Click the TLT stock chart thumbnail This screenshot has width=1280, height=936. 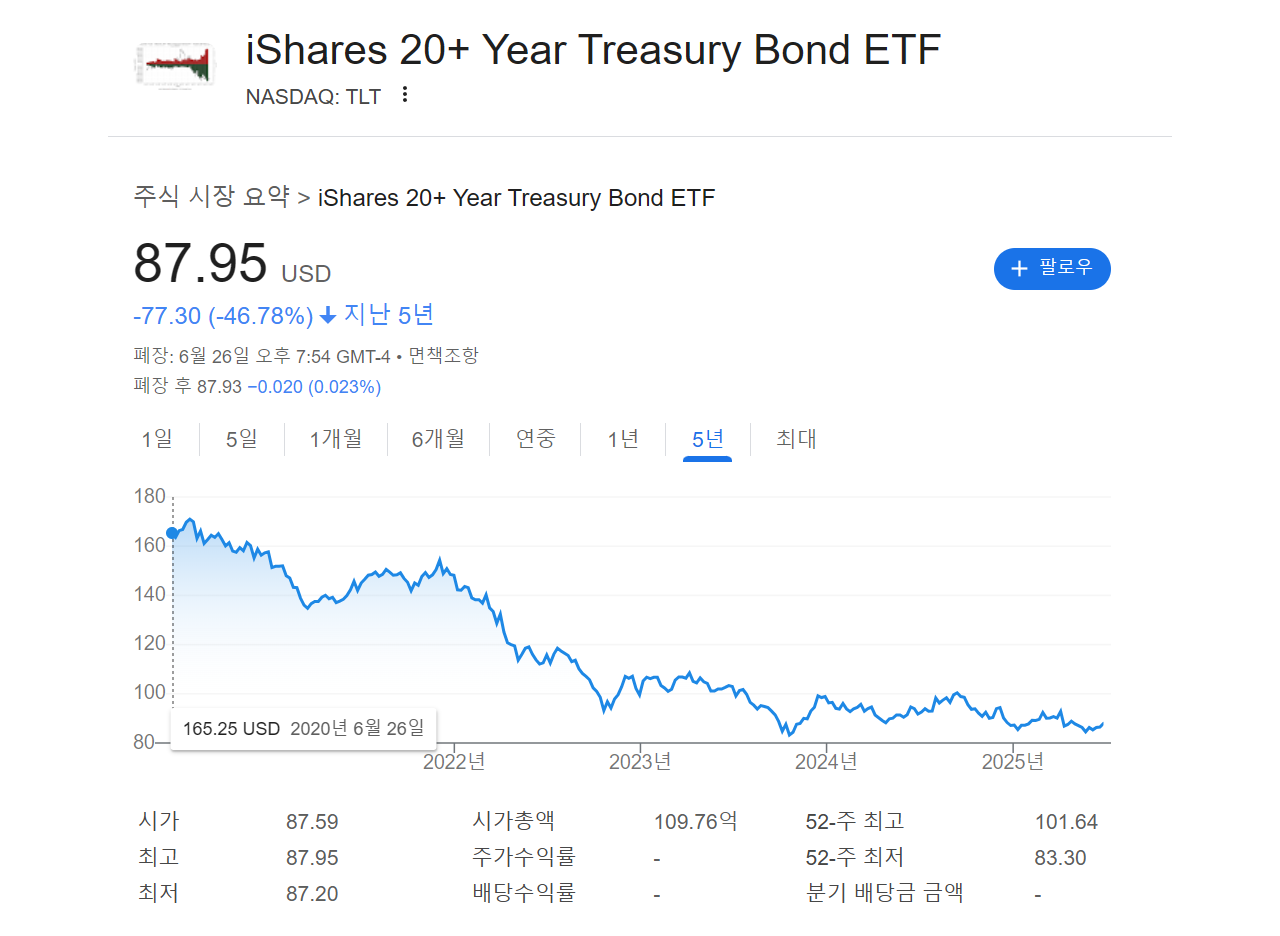tap(173, 65)
